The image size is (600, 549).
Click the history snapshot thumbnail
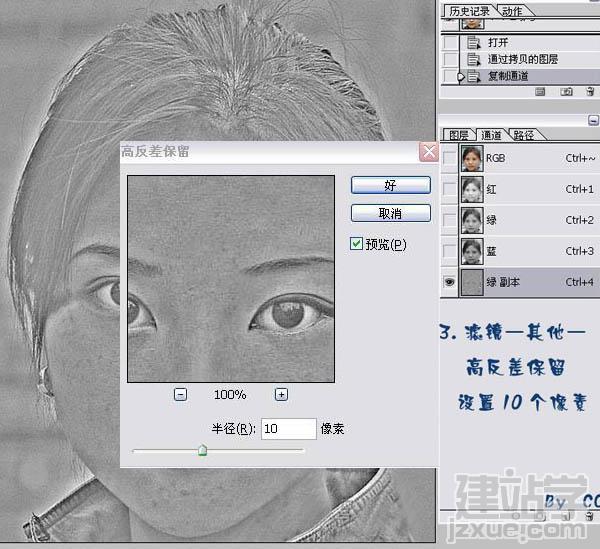(473, 23)
